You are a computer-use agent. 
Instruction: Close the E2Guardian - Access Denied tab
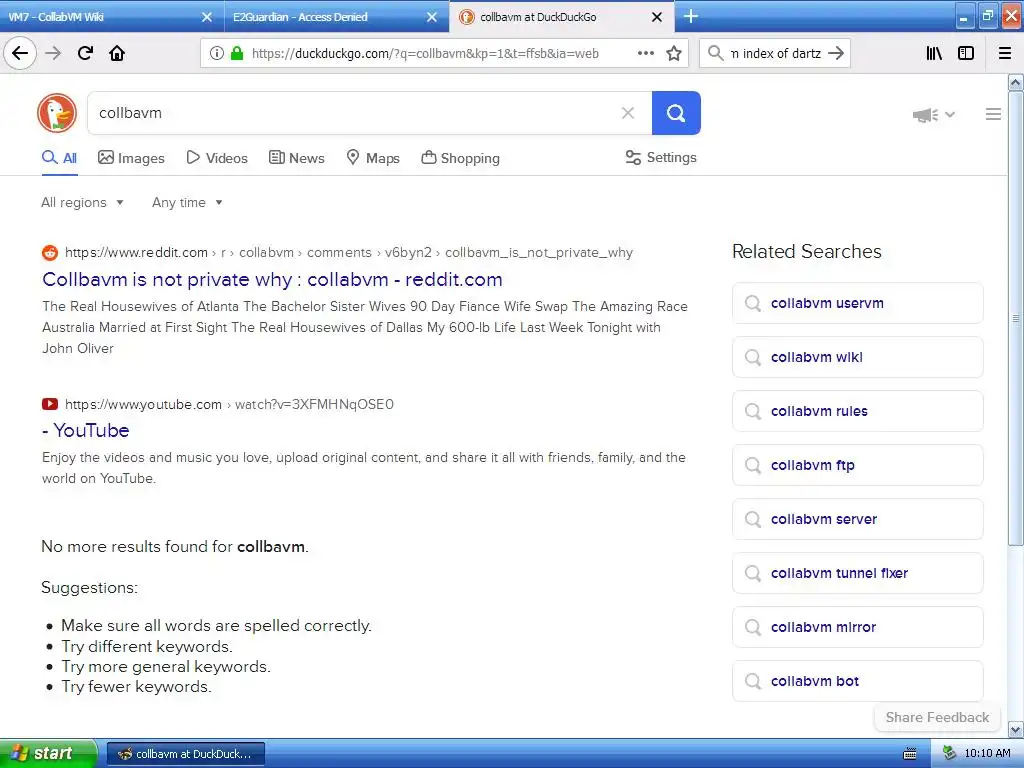432,17
